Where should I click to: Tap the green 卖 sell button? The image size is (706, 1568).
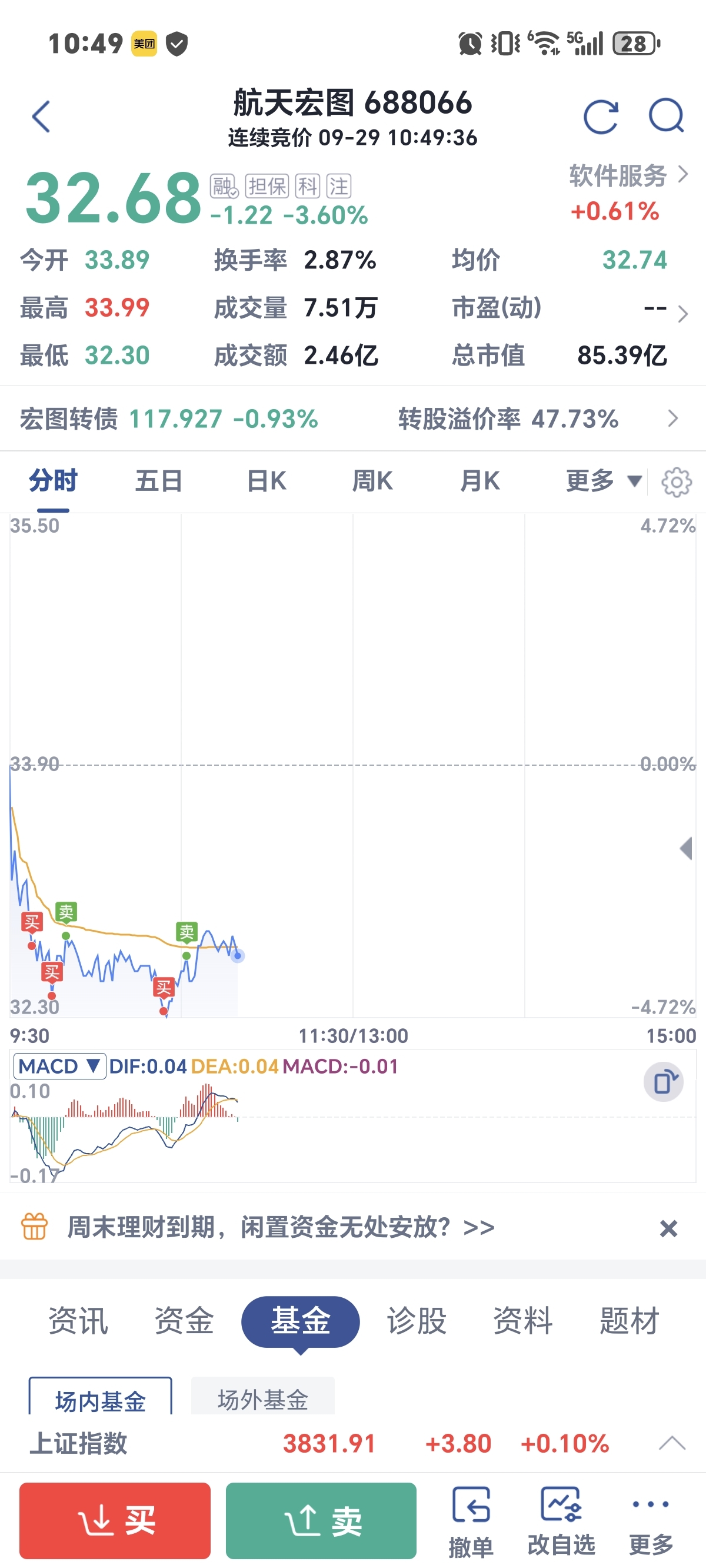pos(321,1520)
